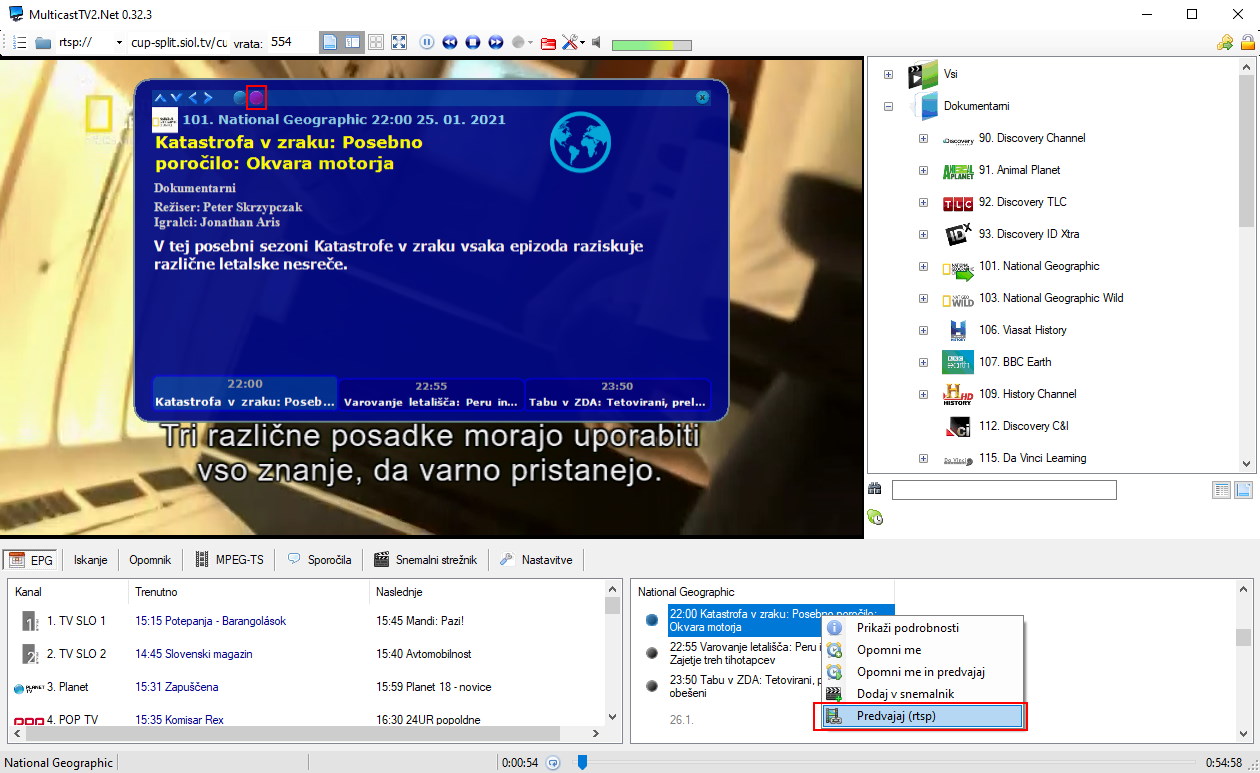Open the MPEG-TS tab

[x=230, y=560]
